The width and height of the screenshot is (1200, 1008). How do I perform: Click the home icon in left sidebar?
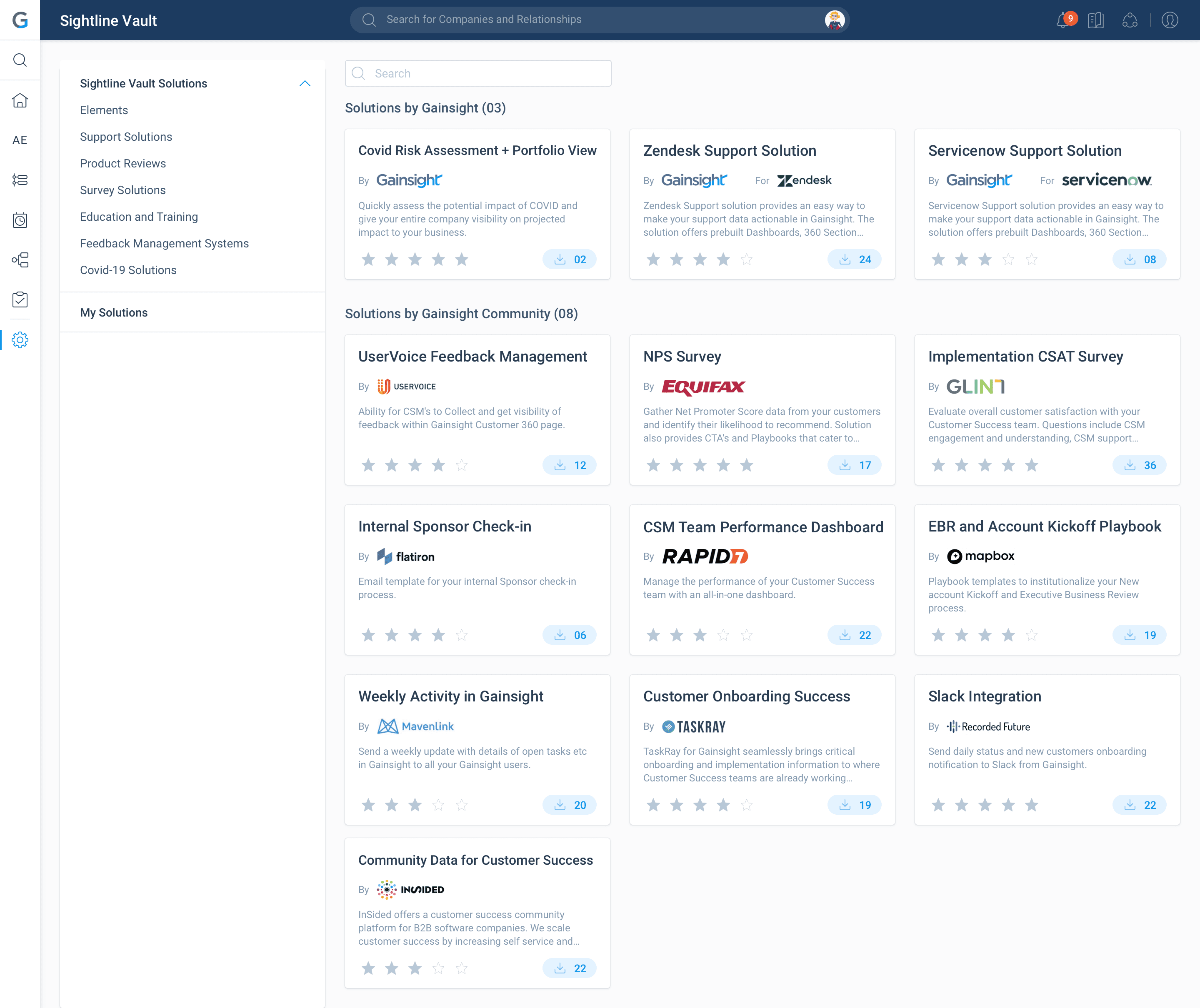[20, 100]
